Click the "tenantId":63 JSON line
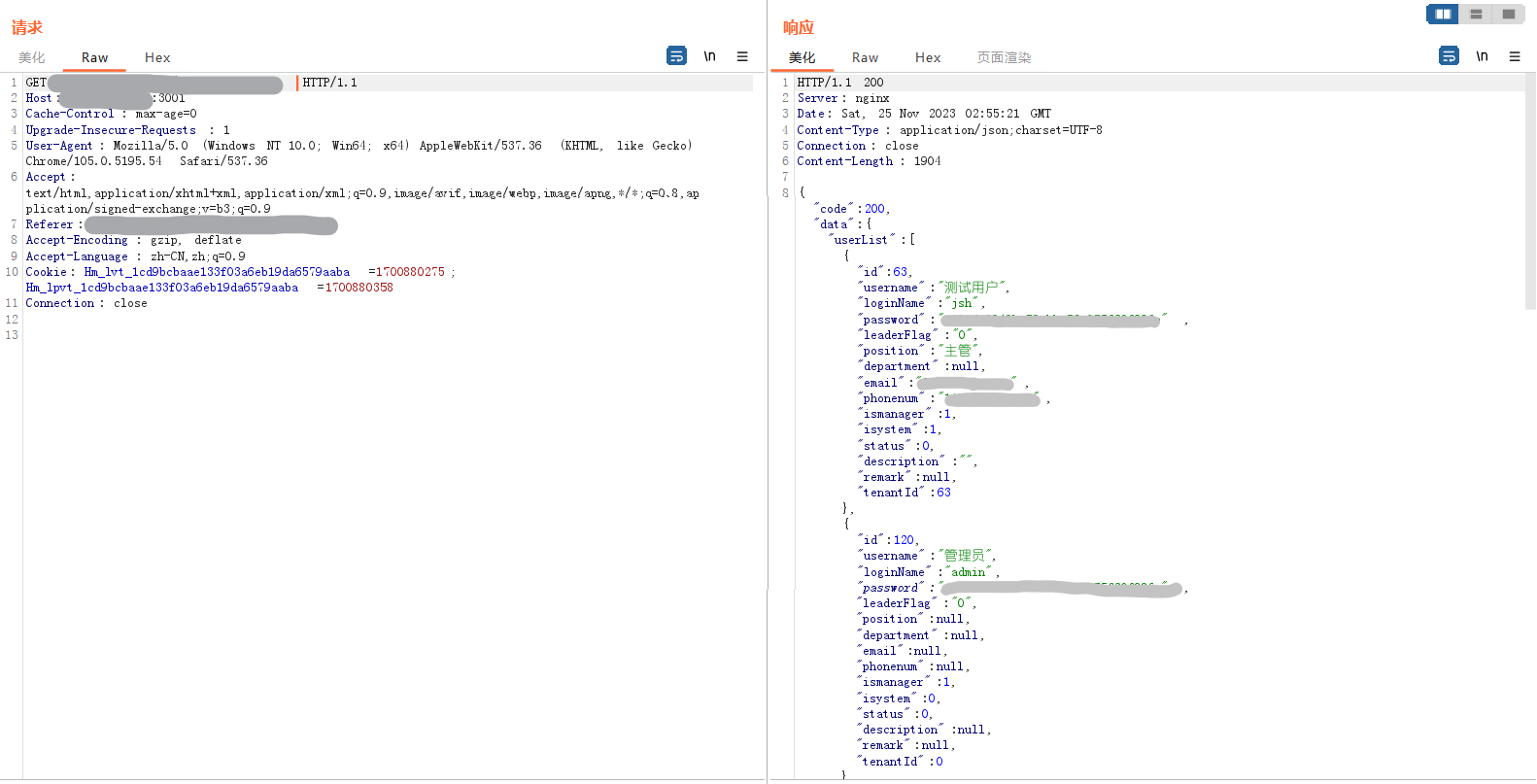This screenshot has width=1537, height=784. click(x=905, y=493)
